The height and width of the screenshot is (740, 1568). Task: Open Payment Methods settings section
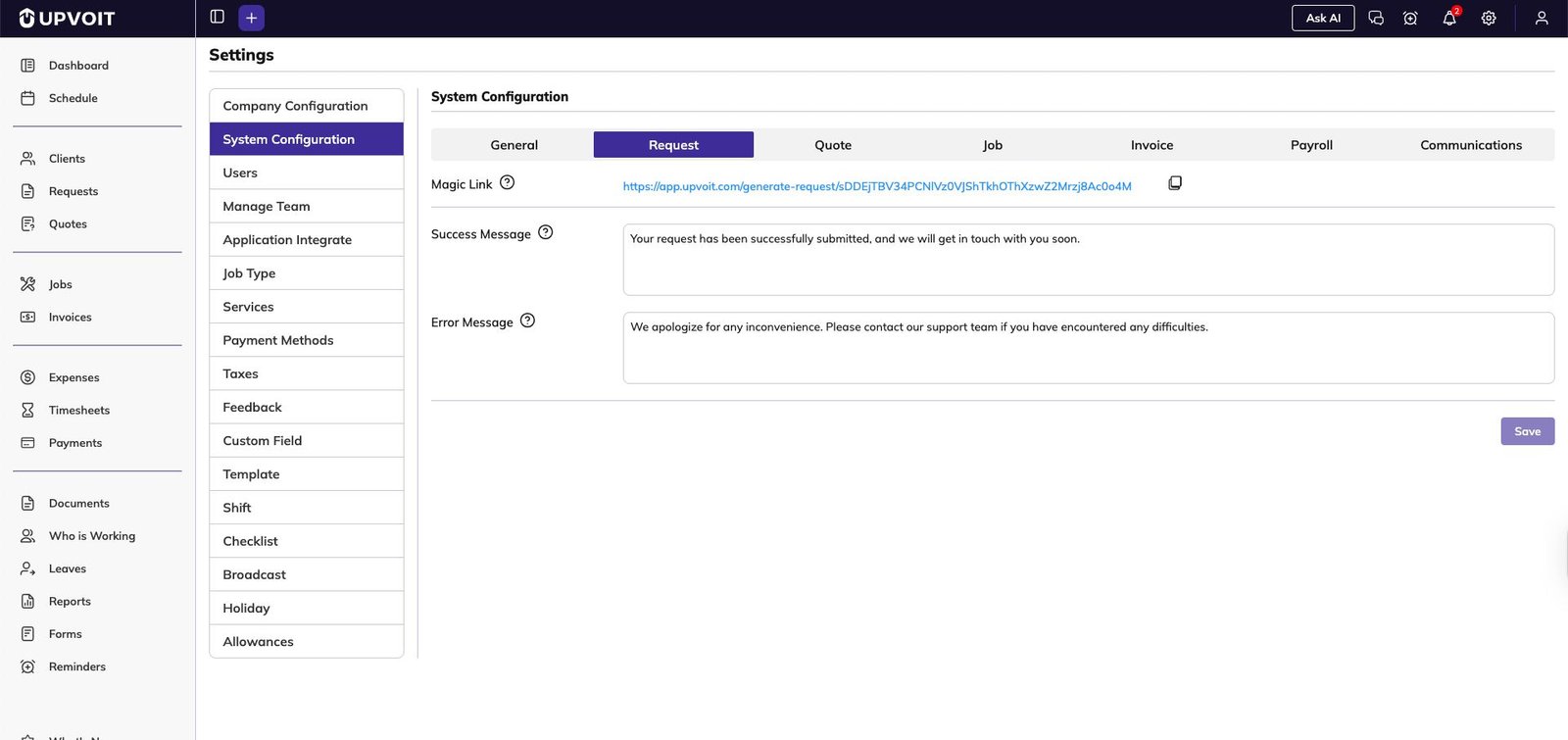(278, 340)
